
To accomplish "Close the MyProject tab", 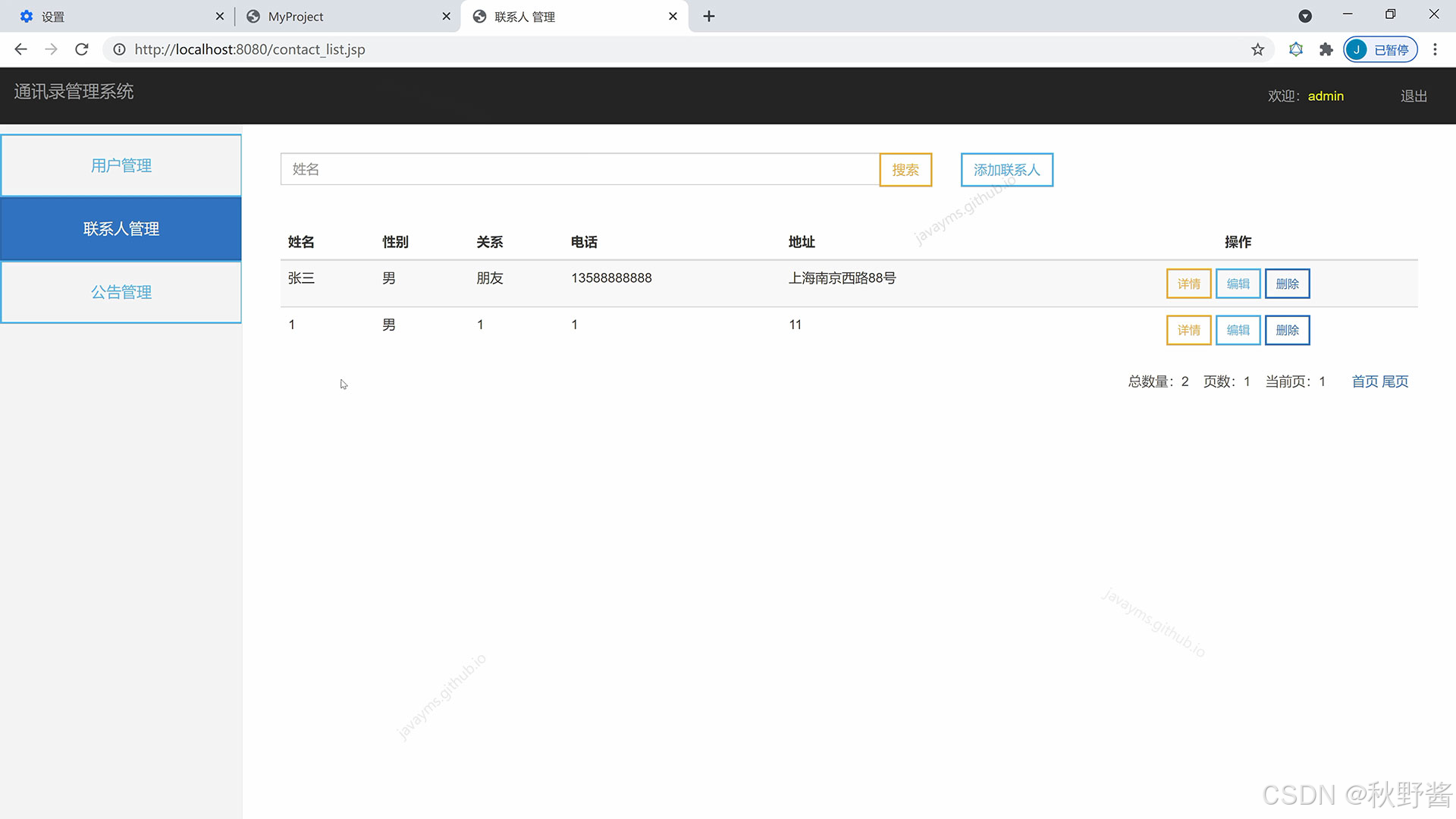I will click(x=446, y=16).
